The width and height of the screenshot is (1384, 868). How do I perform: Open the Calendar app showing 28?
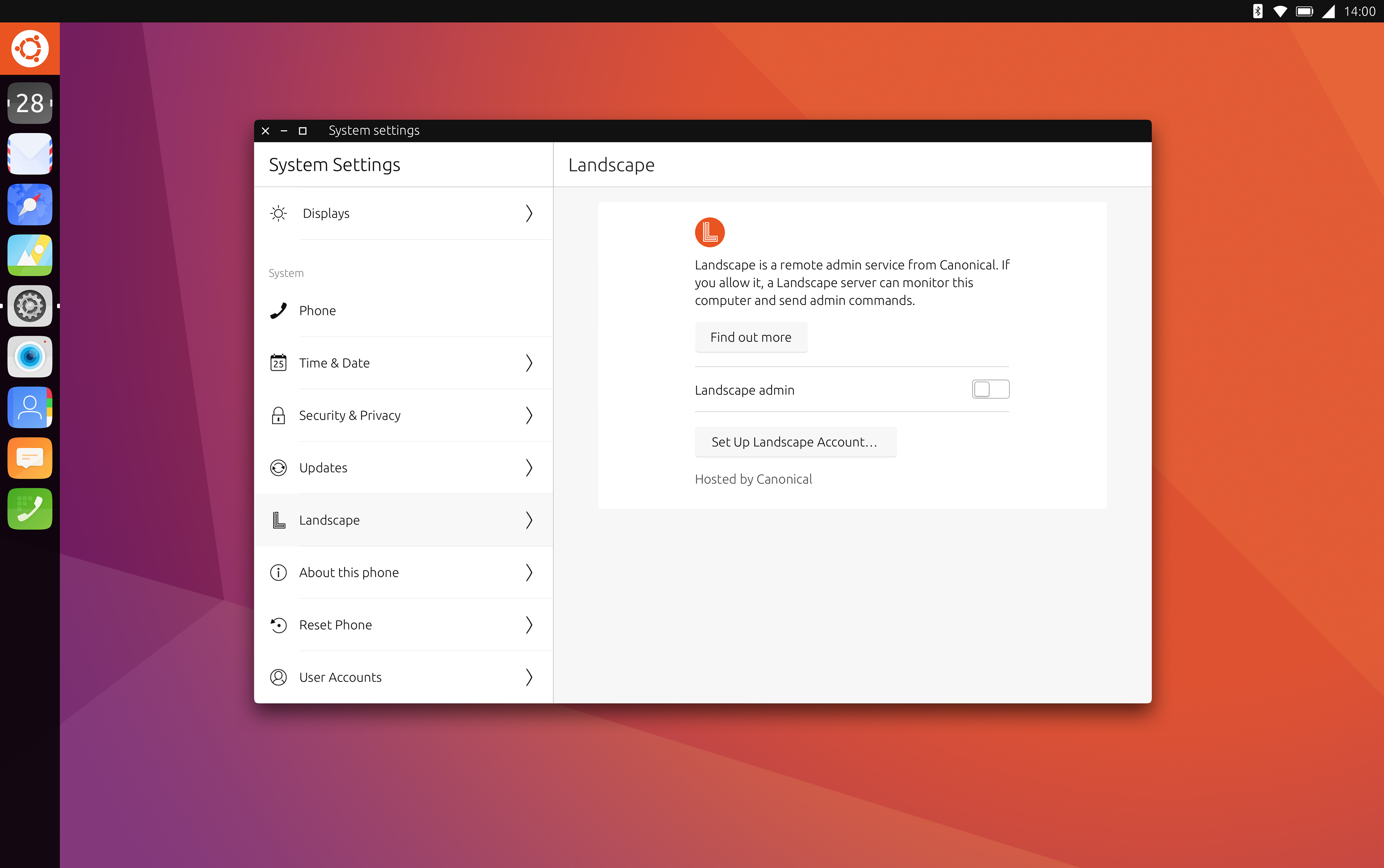point(30,103)
